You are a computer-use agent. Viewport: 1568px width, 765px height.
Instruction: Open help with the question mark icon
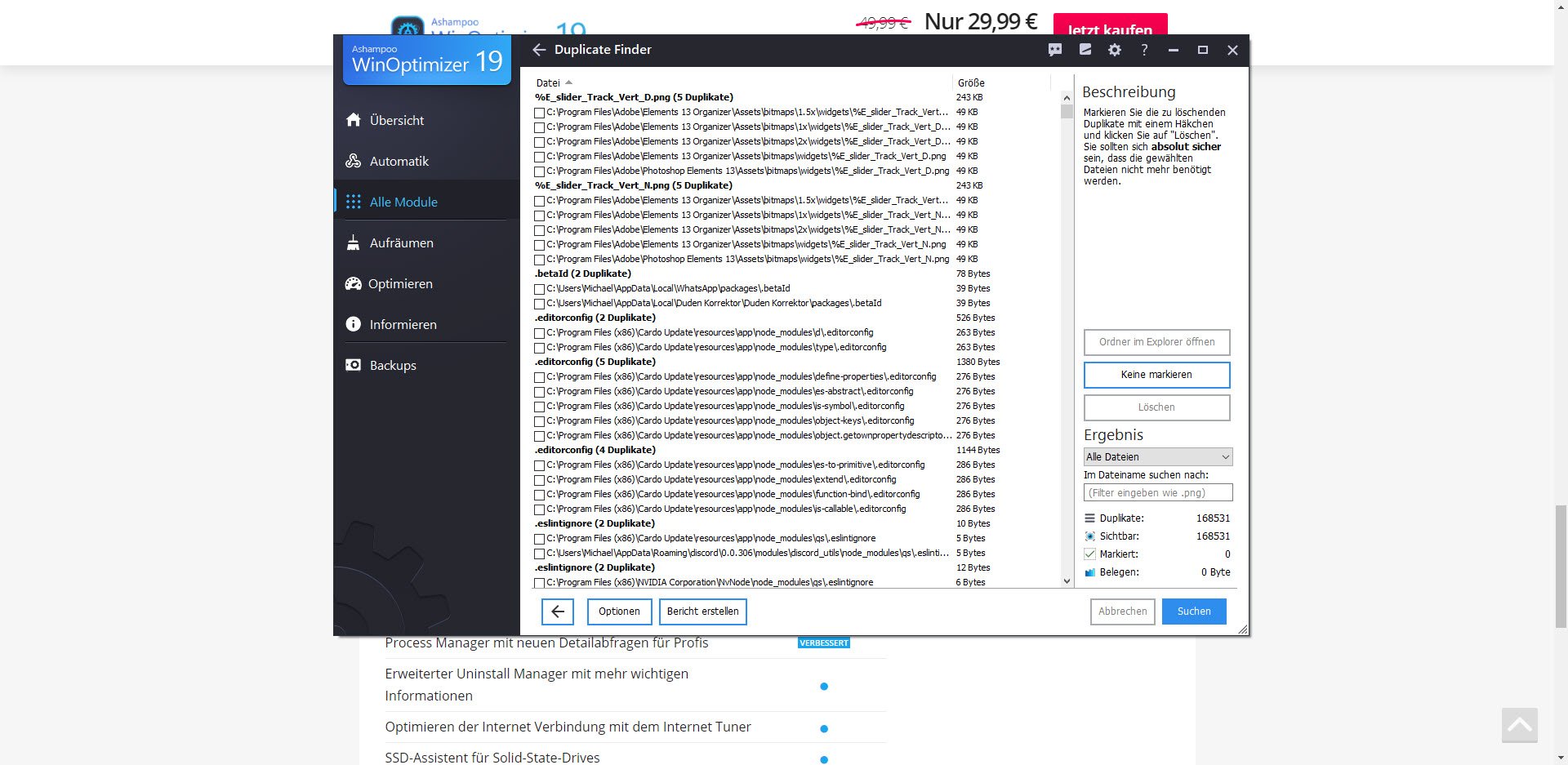point(1144,50)
